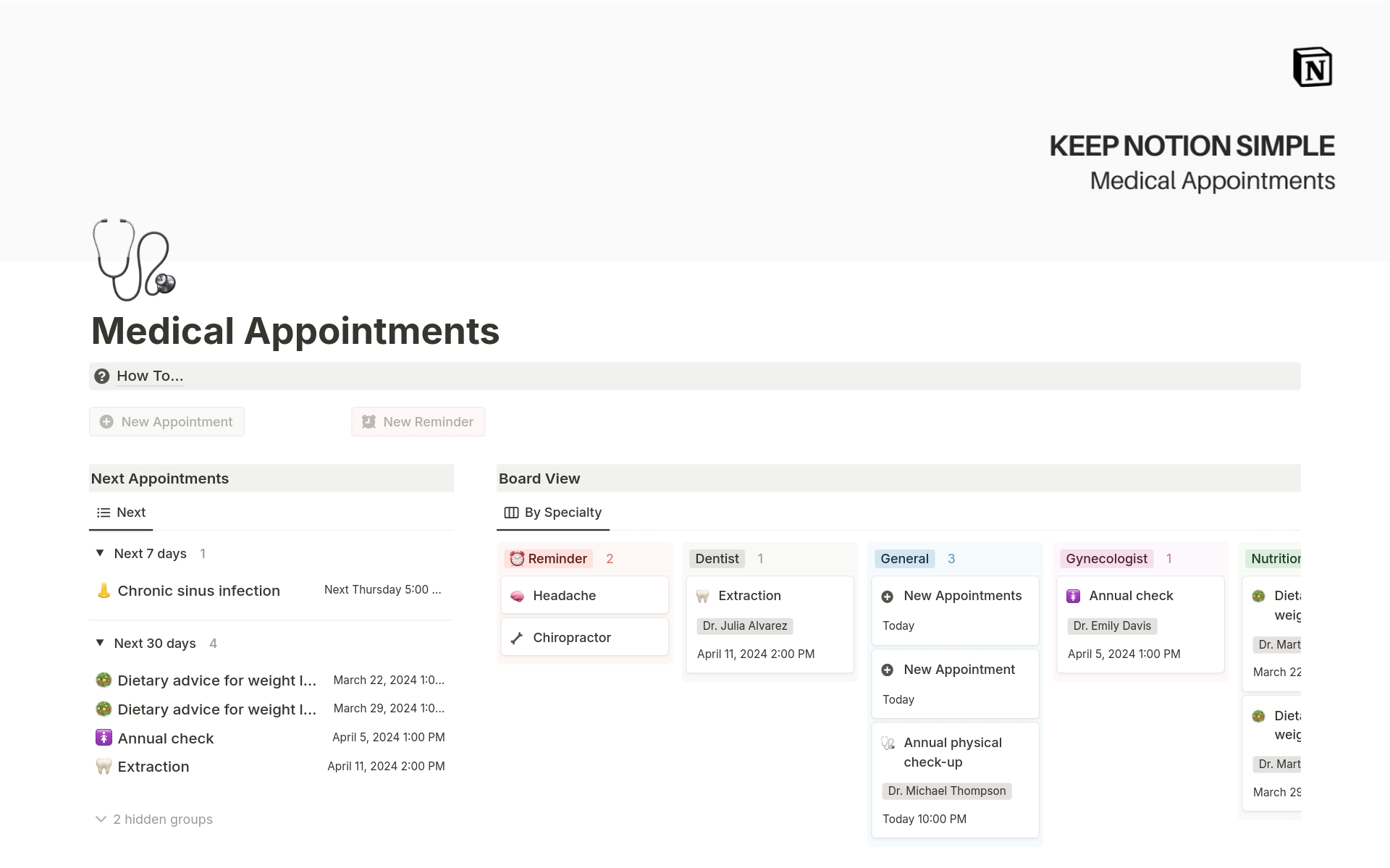Click the stethoscope page icon
The image size is (1390, 868).
tap(134, 259)
